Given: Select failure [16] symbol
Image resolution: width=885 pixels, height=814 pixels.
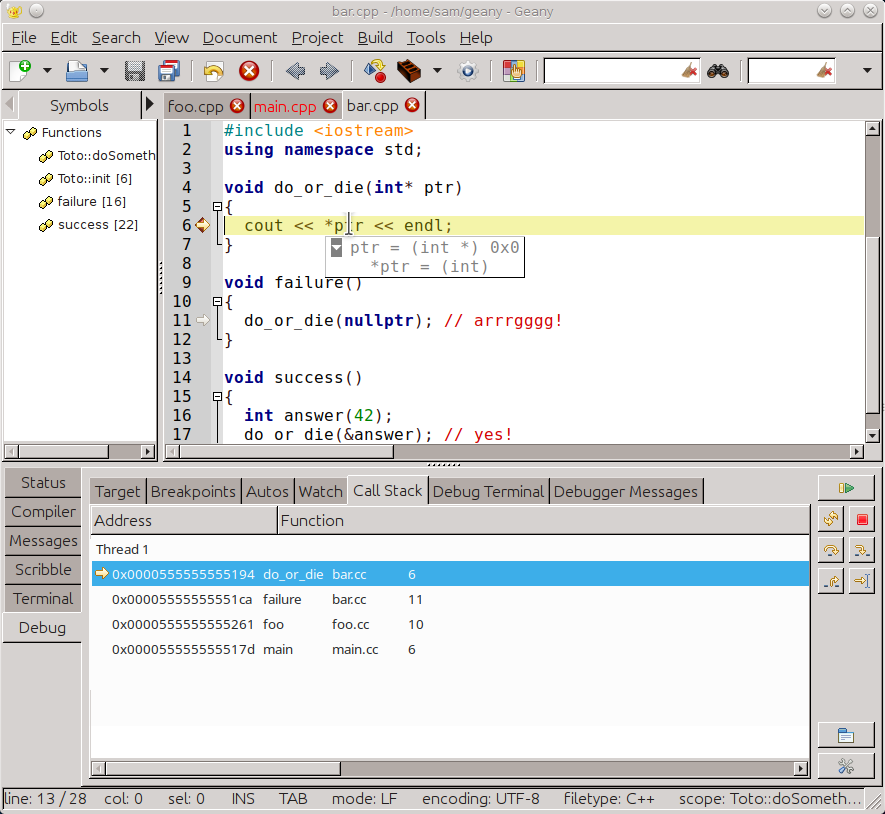Looking at the screenshot, I should (x=91, y=202).
